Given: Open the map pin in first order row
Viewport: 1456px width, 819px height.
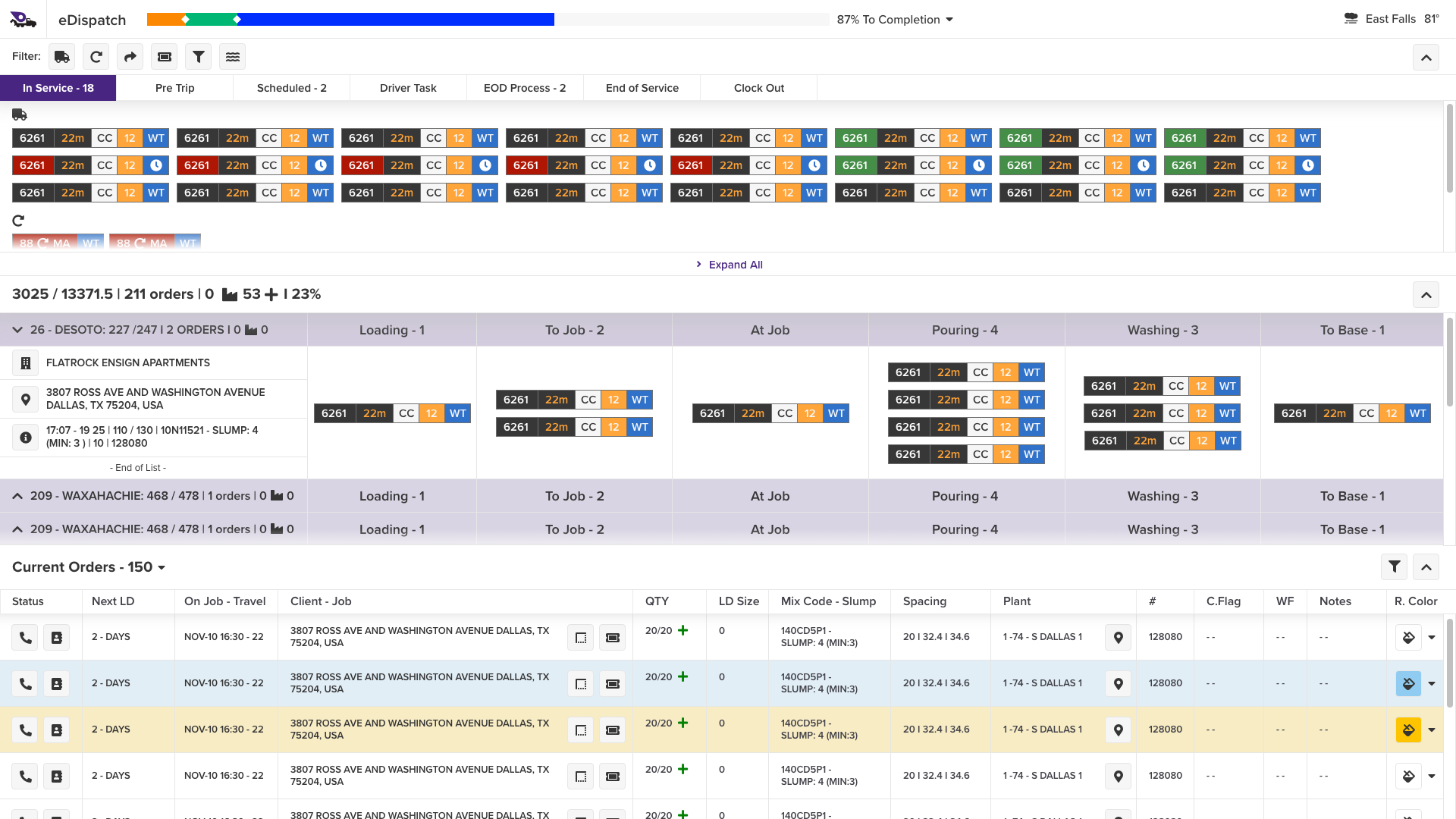Looking at the screenshot, I should (1118, 638).
